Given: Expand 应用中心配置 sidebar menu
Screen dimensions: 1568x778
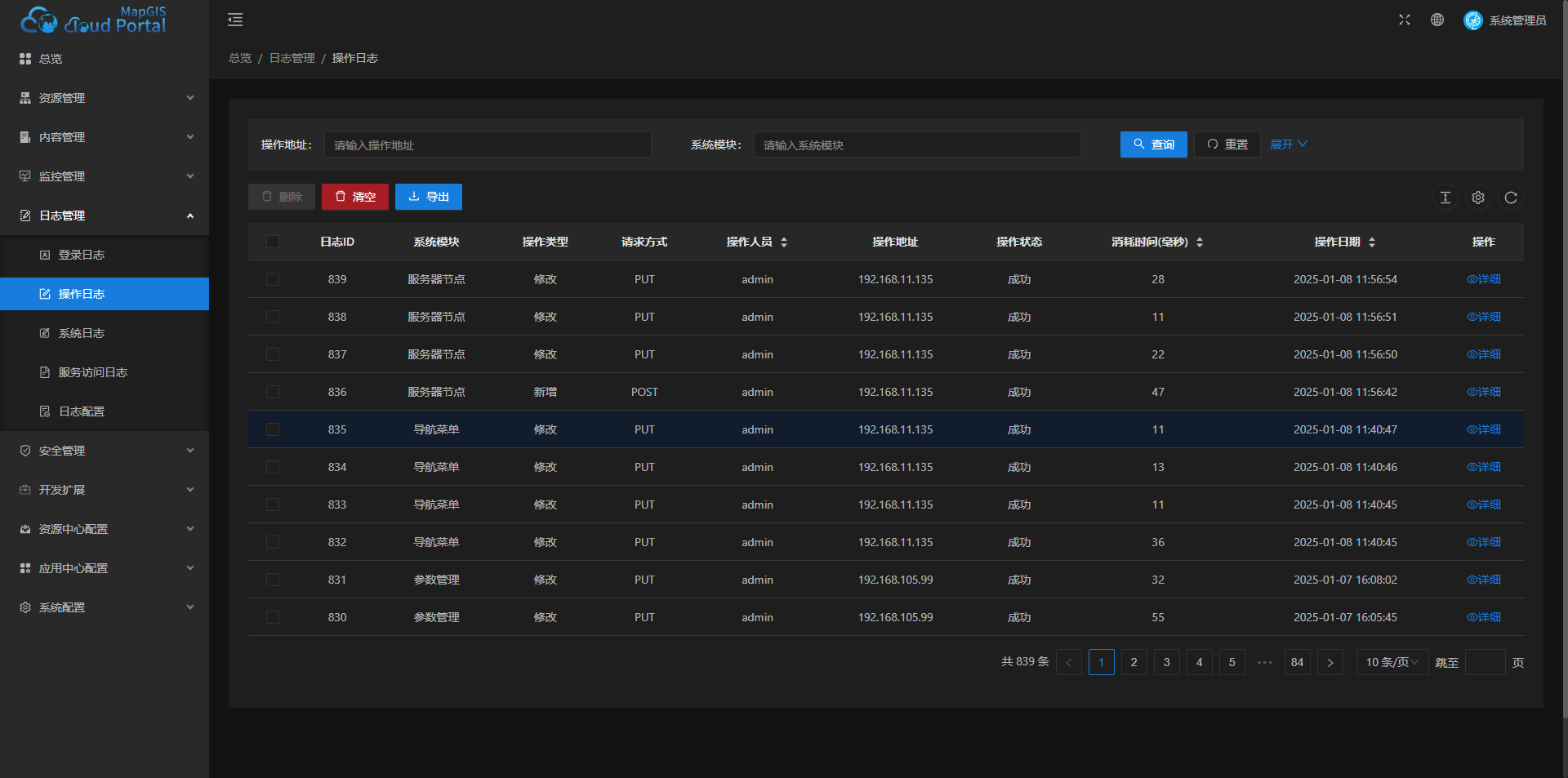Looking at the screenshot, I should 105,568.
